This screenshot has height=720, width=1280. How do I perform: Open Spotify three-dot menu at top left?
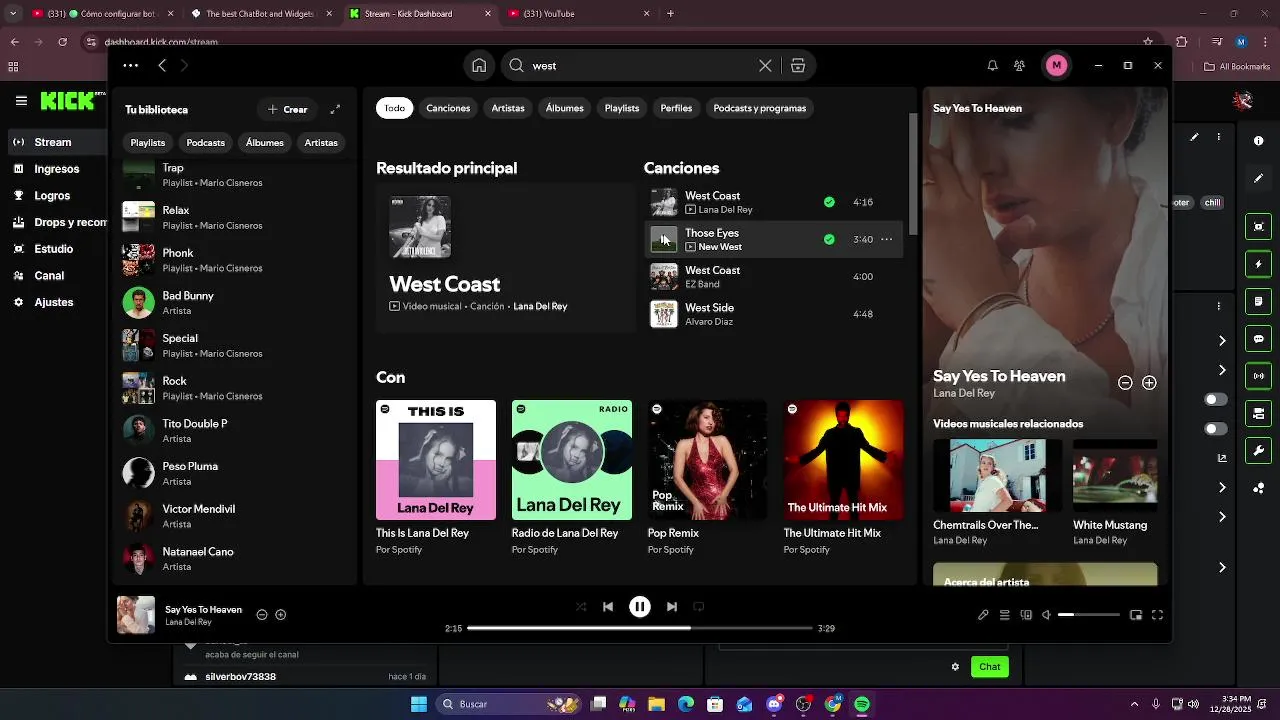[131, 66]
